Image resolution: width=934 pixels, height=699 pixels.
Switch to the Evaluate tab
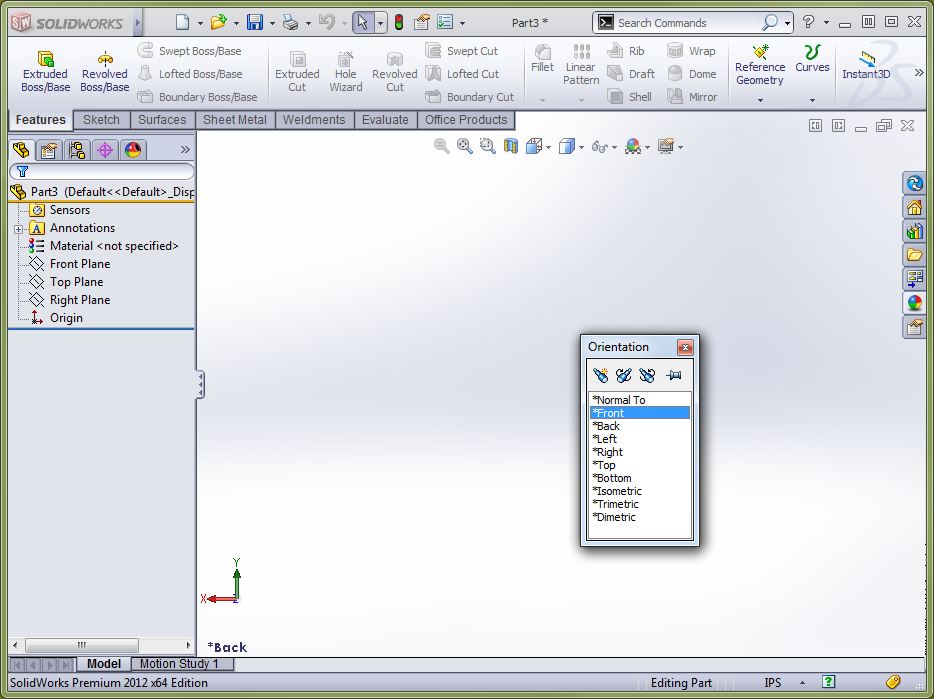pyautogui.click(x=385, y=120)
